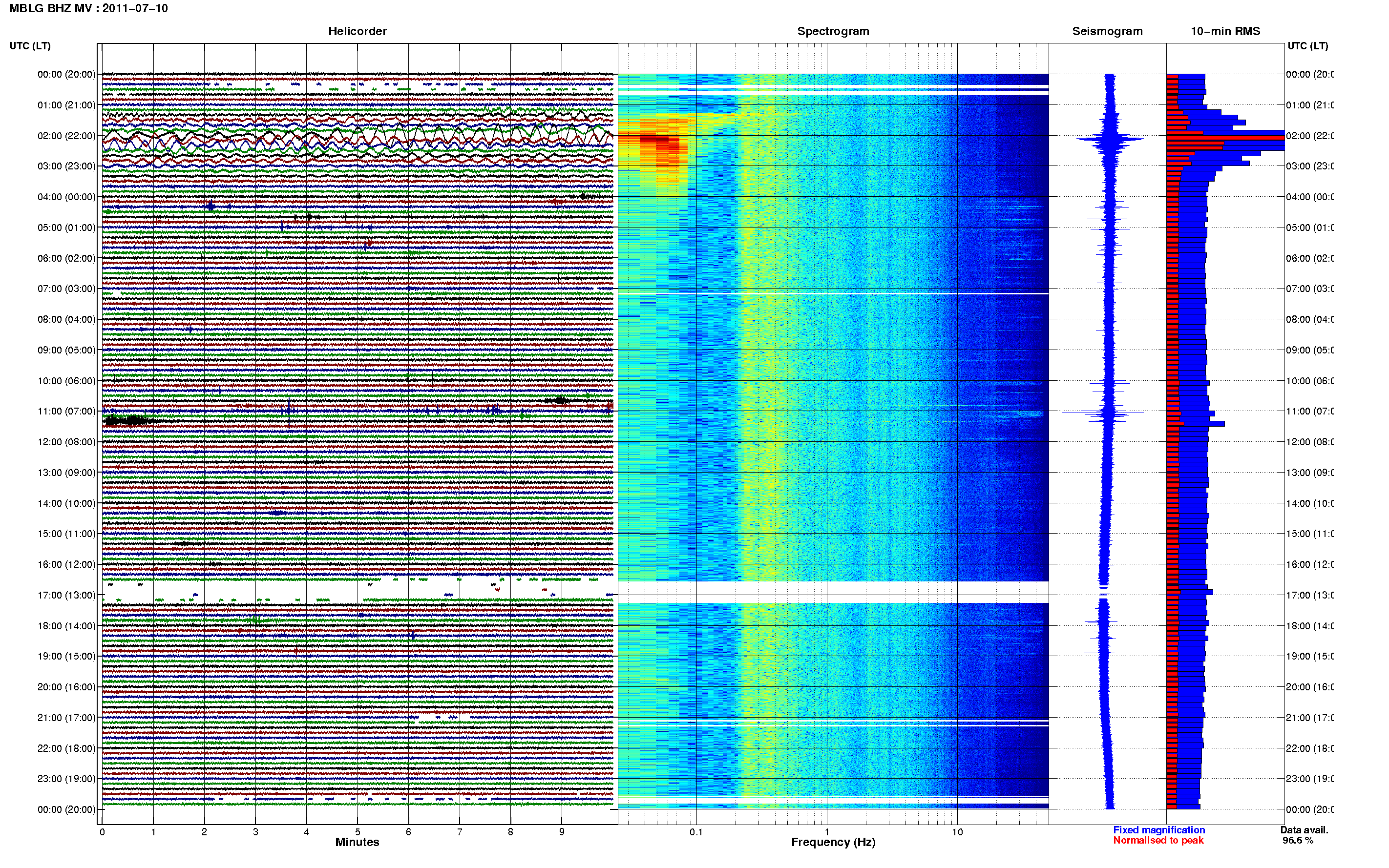Screen dimensions: 1389x868
Task: Click the left 16:00 (12:00) time label
Action: coord(66,564)
